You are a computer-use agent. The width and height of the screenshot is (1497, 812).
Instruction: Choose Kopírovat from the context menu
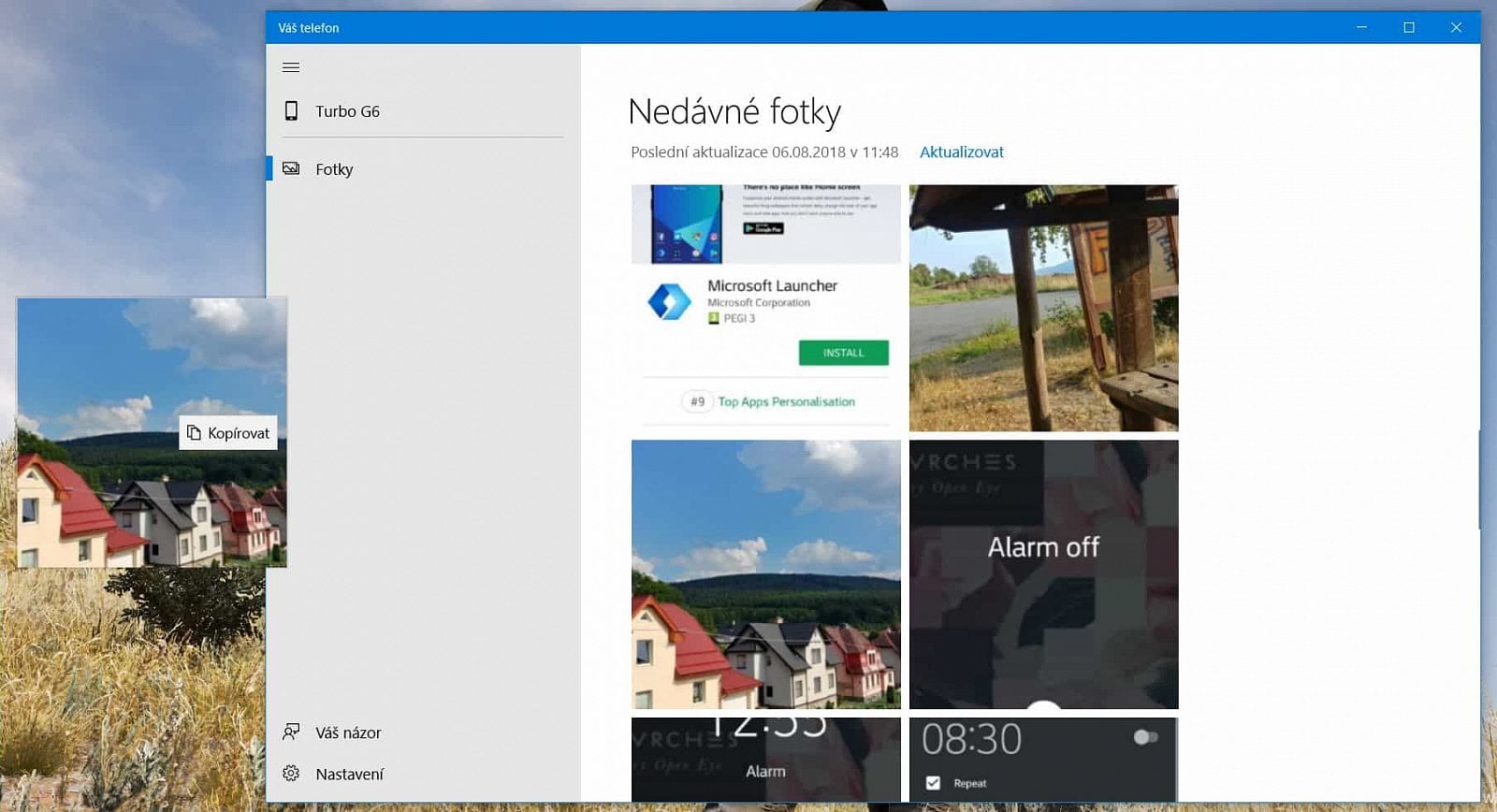point(228,433)
